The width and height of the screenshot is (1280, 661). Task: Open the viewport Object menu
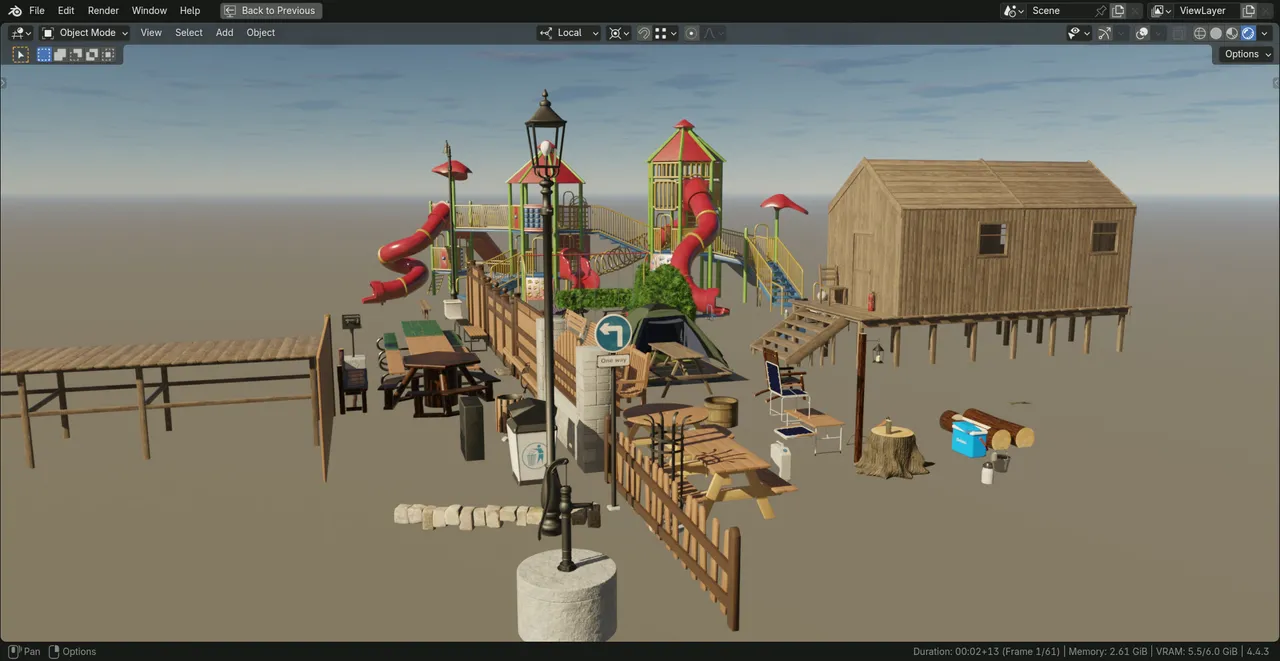point(261,33)
